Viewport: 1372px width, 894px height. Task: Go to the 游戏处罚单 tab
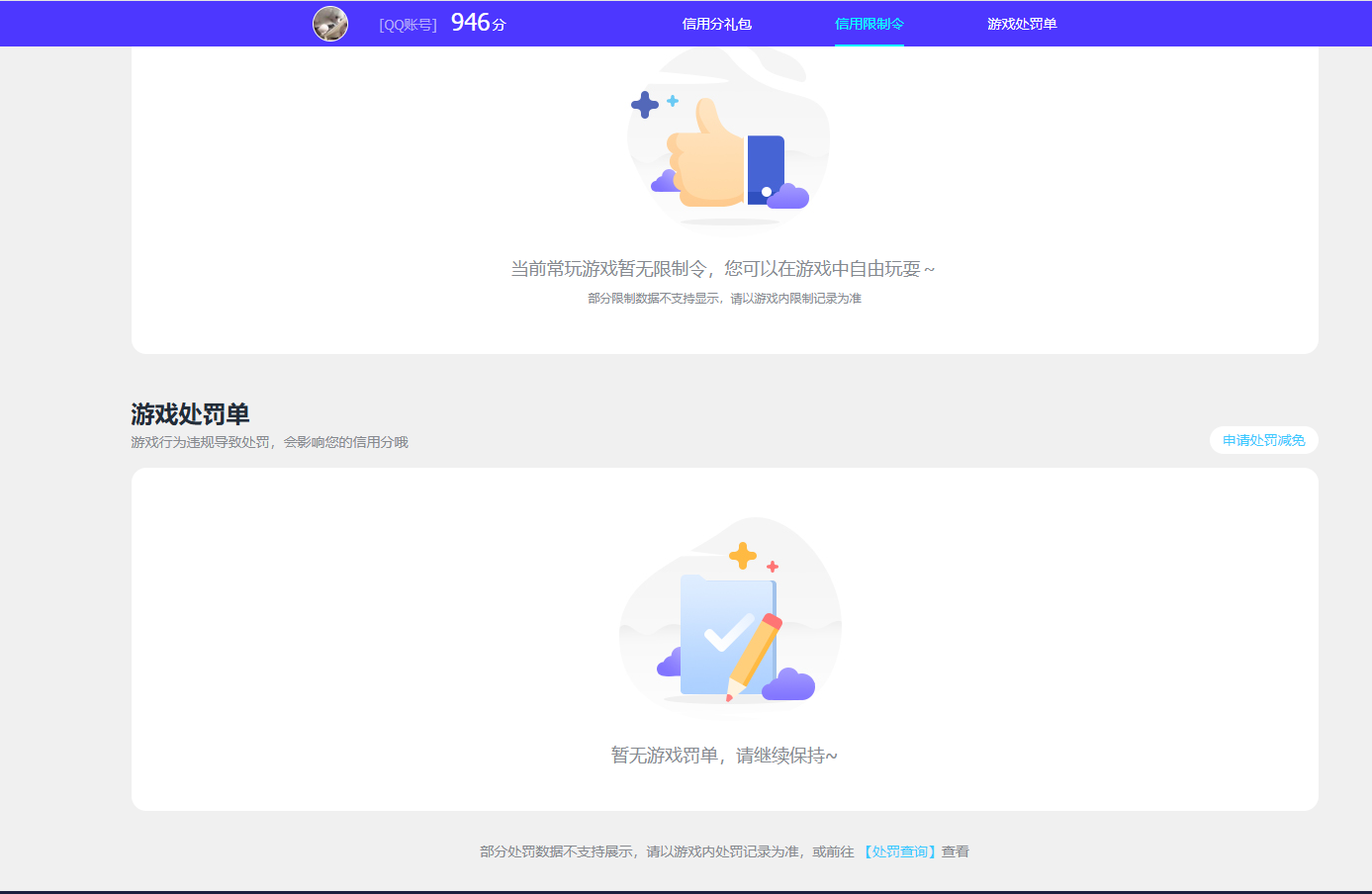pyautogui.click(x=1022, y=24)
